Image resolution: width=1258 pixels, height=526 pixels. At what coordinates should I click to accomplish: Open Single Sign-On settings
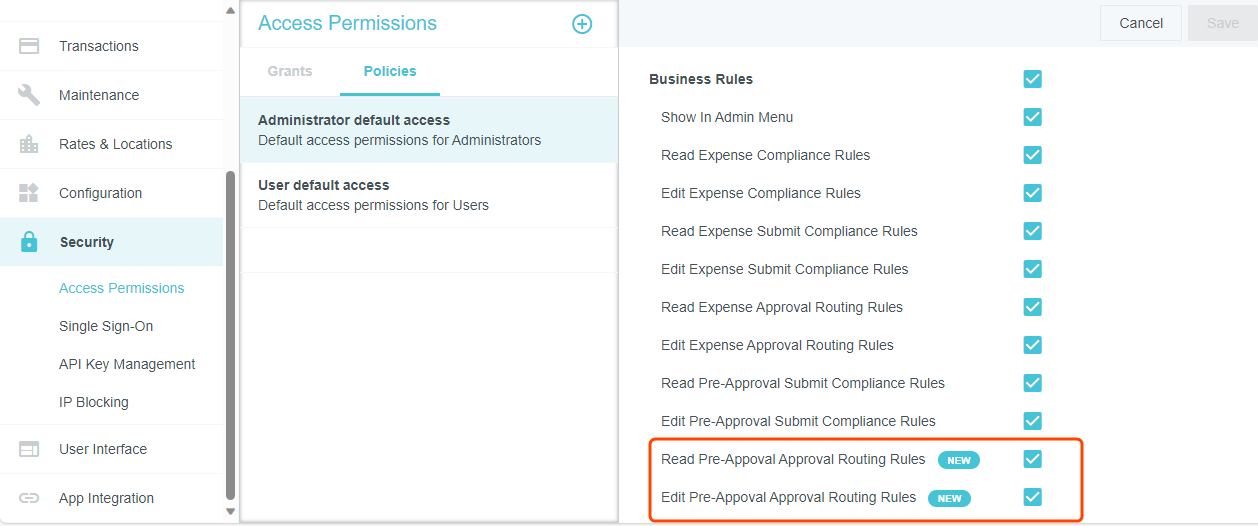click(106, 326)
